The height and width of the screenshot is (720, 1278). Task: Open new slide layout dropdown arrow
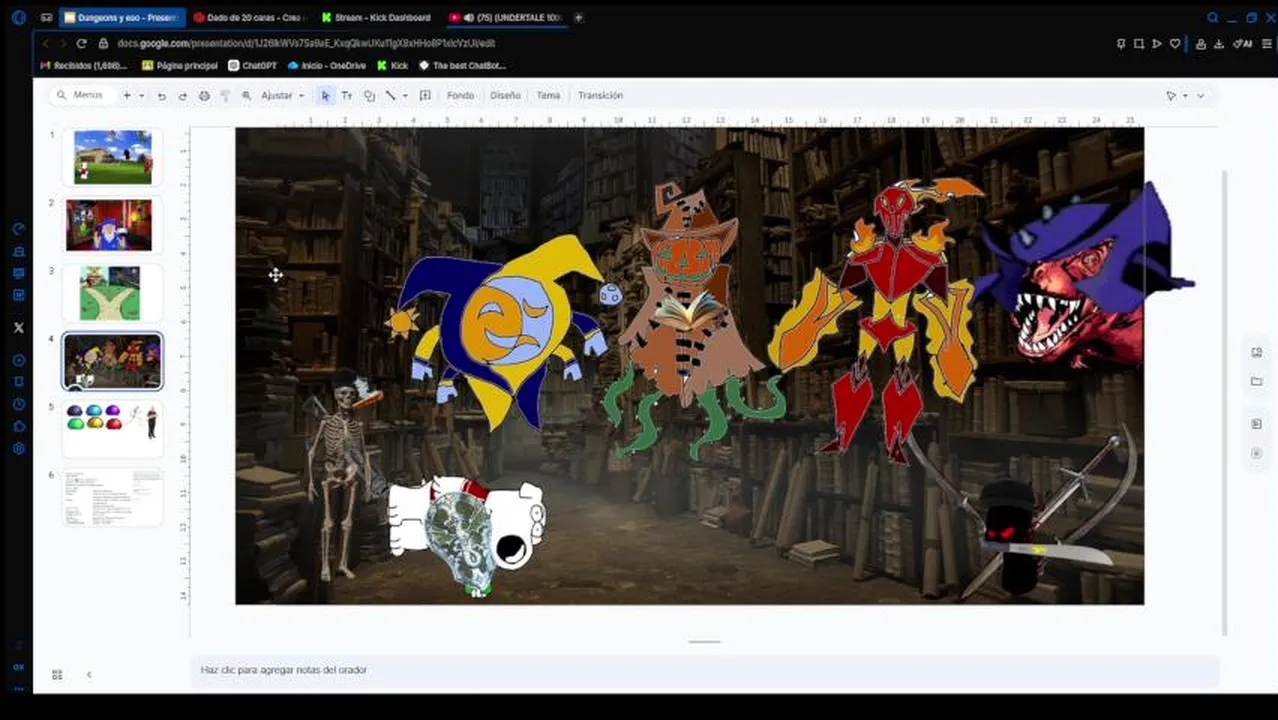tap(141, 96)
